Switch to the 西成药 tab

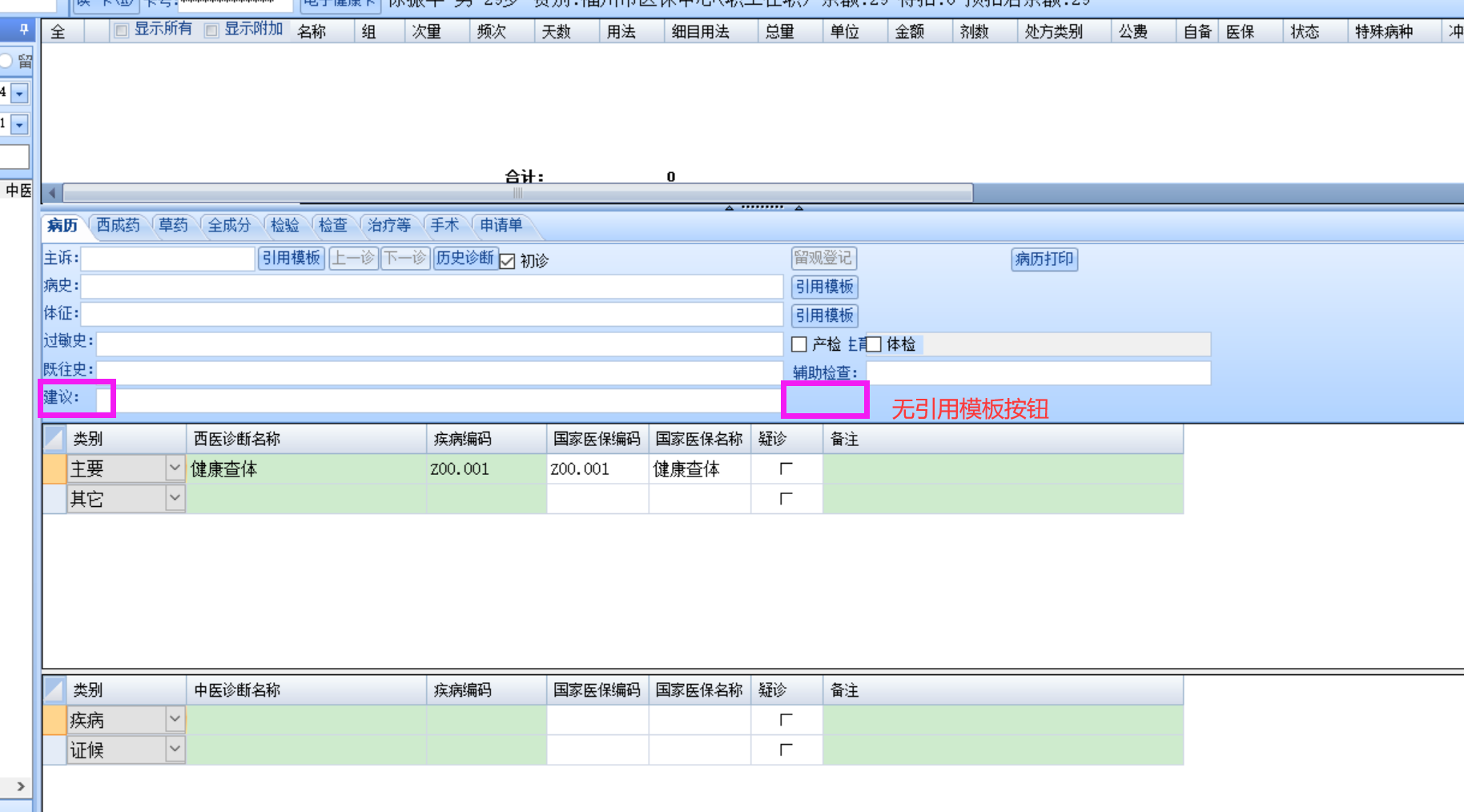point(119,226)
